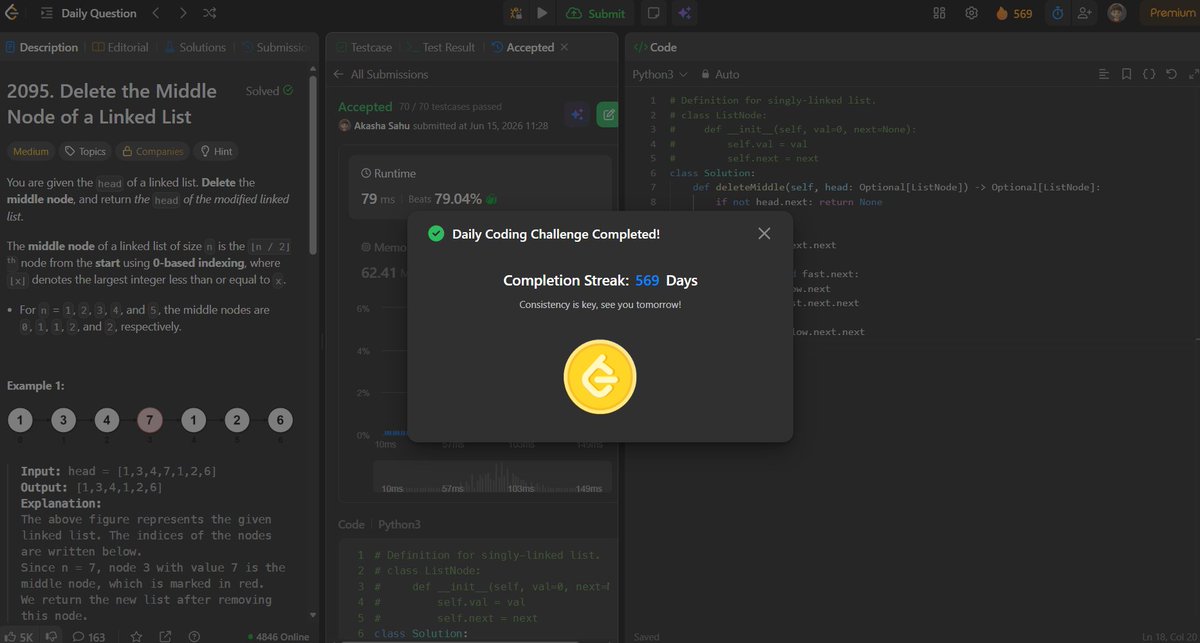The width and height of the screenshot is (1200, 643).
Task: Click the Runtime 79 ms card
Action: (x=479, y=187)
